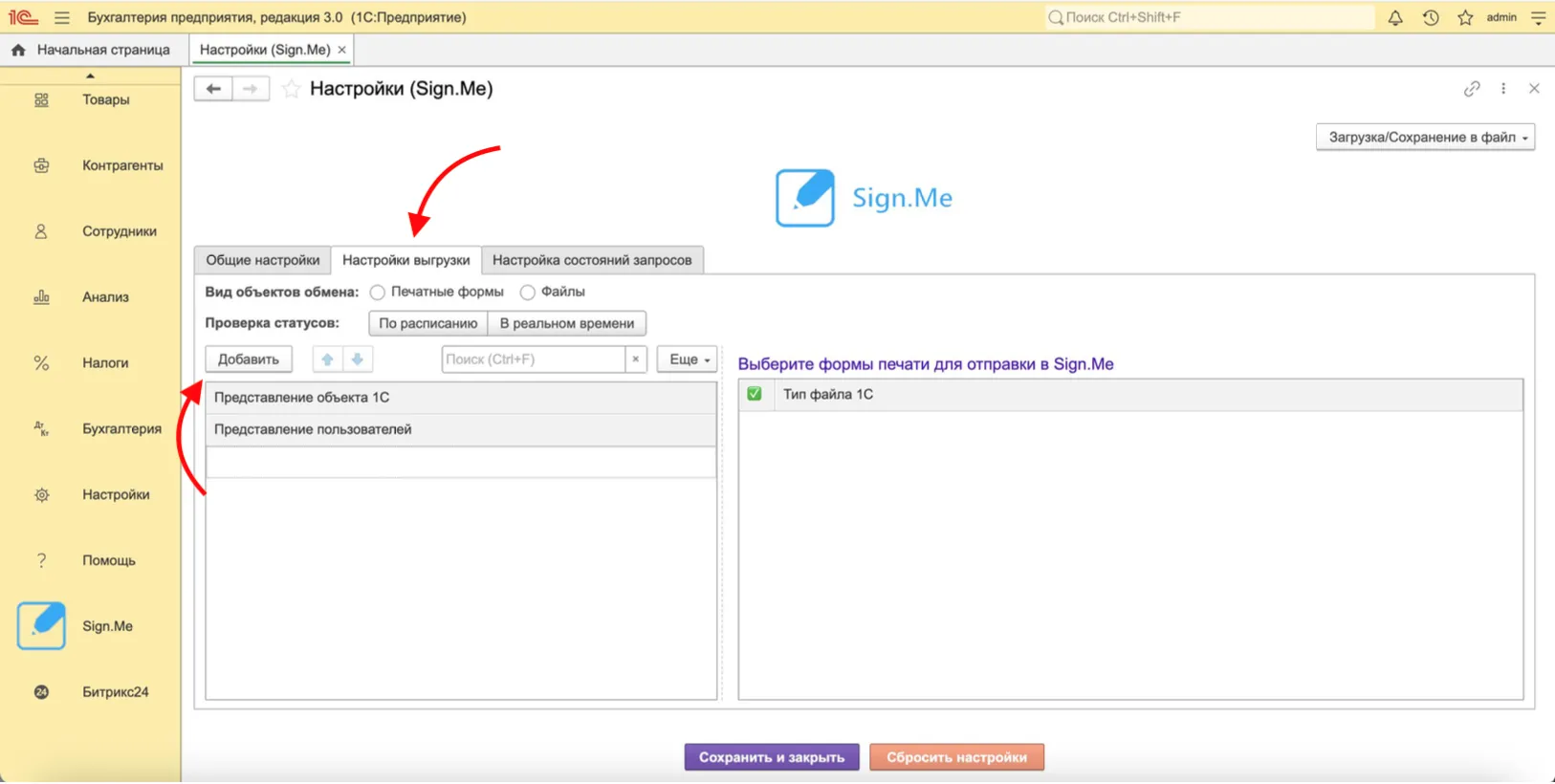Click Сбросить настройки button
Viewport: 1555px width, 784px height.
click(x=956, y=757)
